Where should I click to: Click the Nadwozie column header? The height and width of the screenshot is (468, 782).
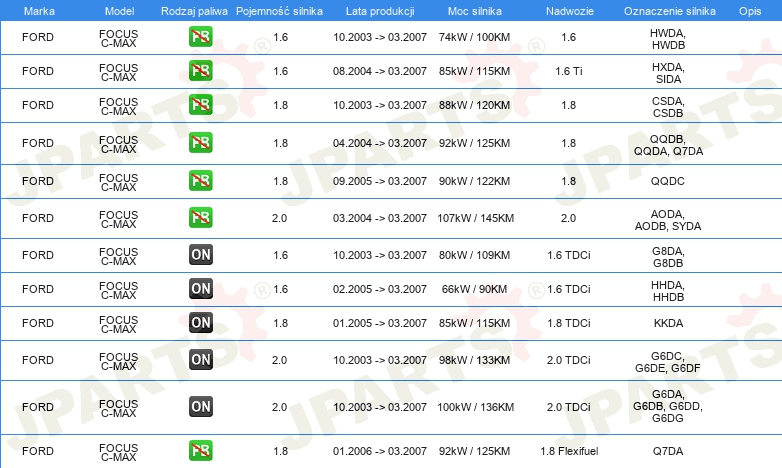tap(570, 11)
